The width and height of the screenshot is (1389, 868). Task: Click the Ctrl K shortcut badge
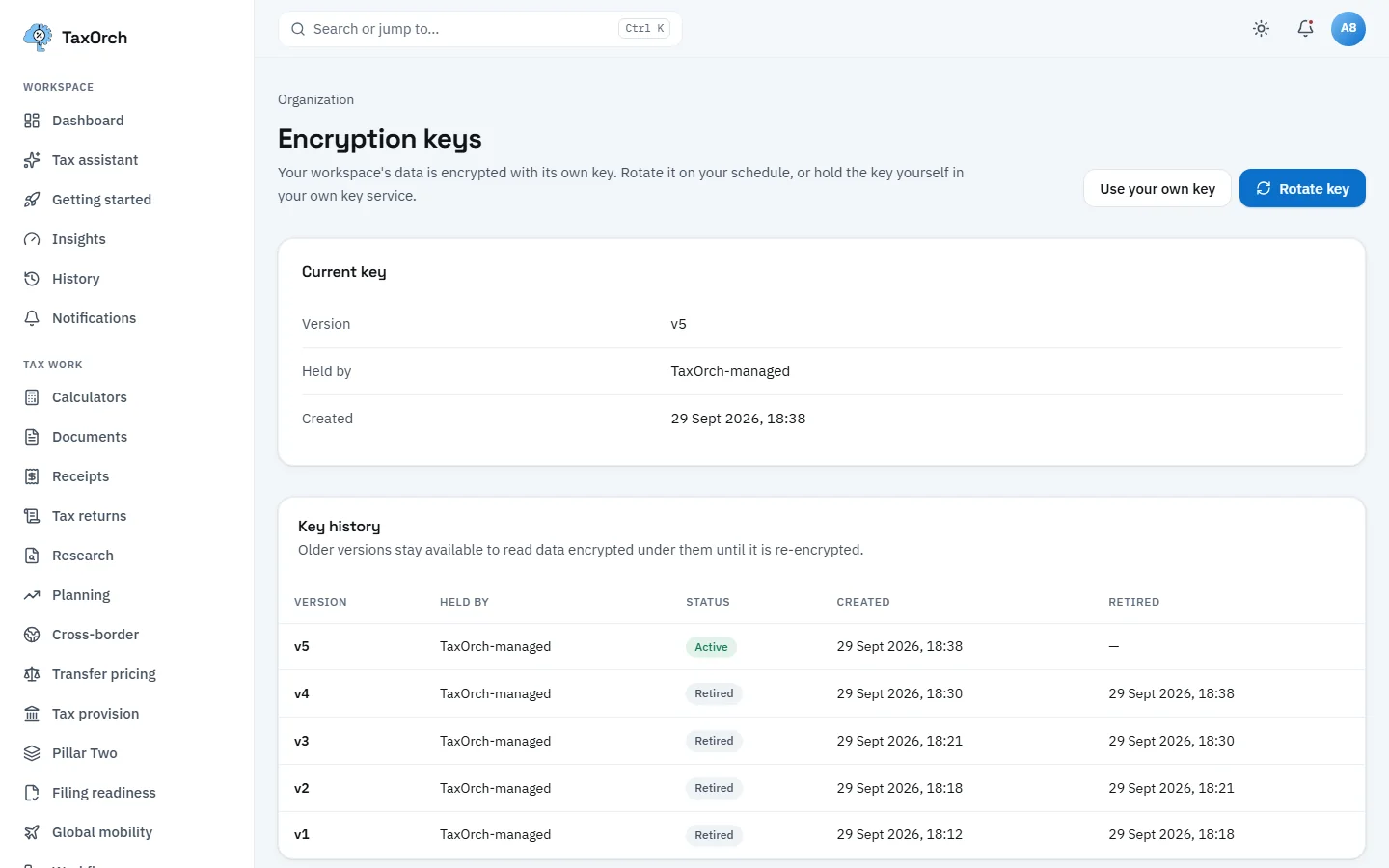pyautogui.click(x=644, y=29)
